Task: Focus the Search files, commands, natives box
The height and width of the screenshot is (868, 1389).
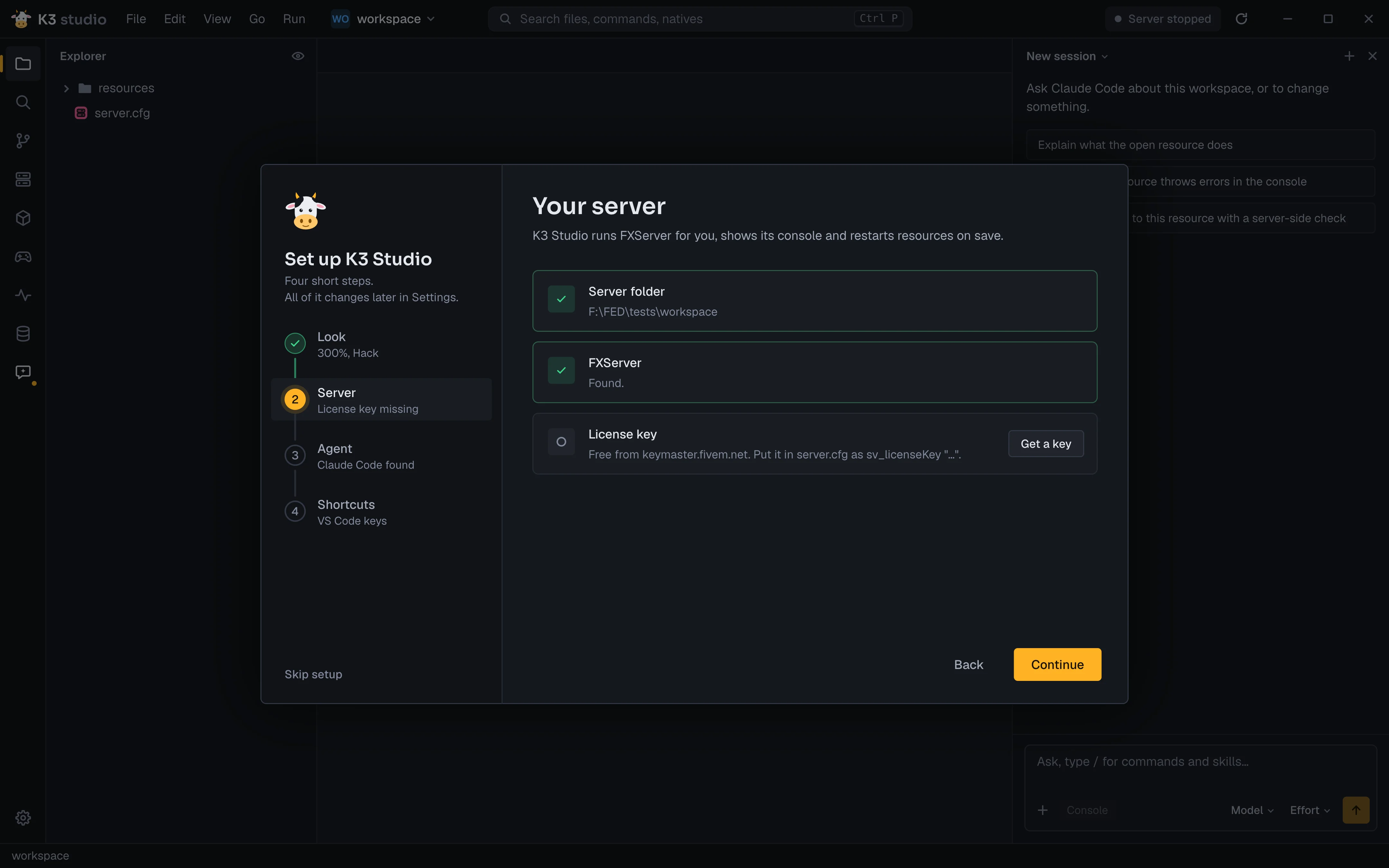Action: click(x=700, y=19)
